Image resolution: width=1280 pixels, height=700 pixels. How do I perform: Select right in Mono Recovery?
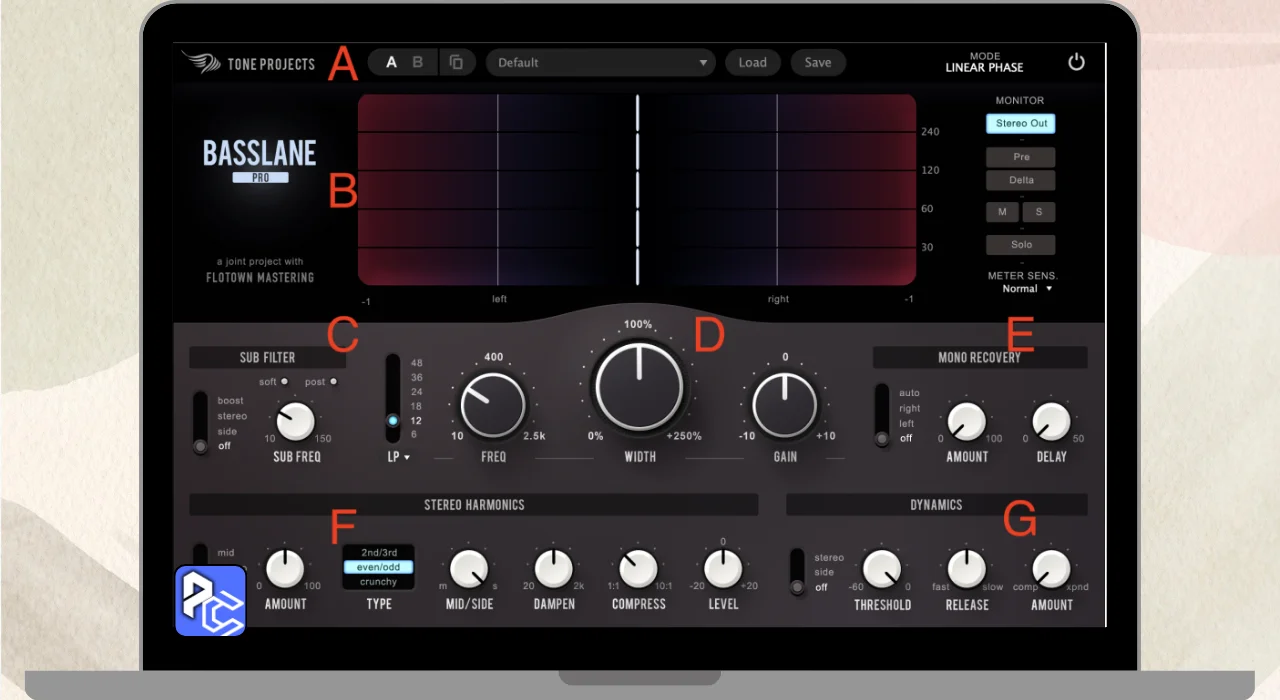(x=910, y=408)
